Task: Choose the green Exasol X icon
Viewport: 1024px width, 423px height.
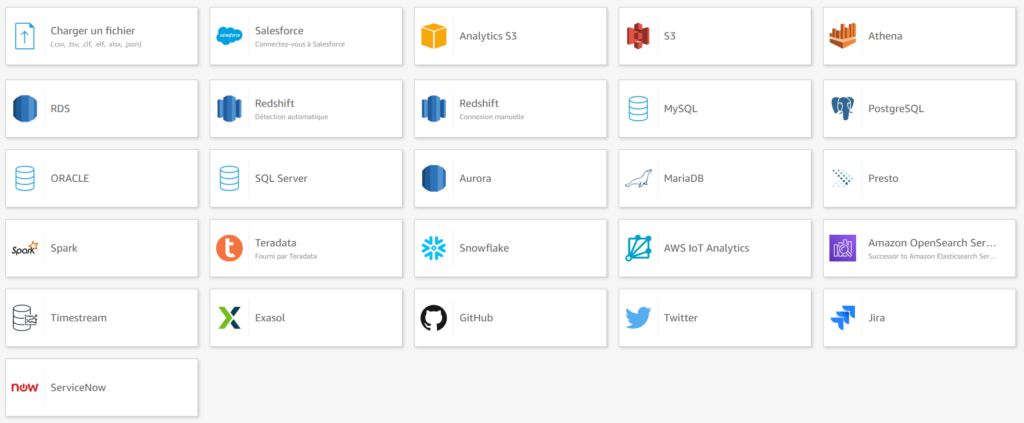Action: [x=229, y=318]
